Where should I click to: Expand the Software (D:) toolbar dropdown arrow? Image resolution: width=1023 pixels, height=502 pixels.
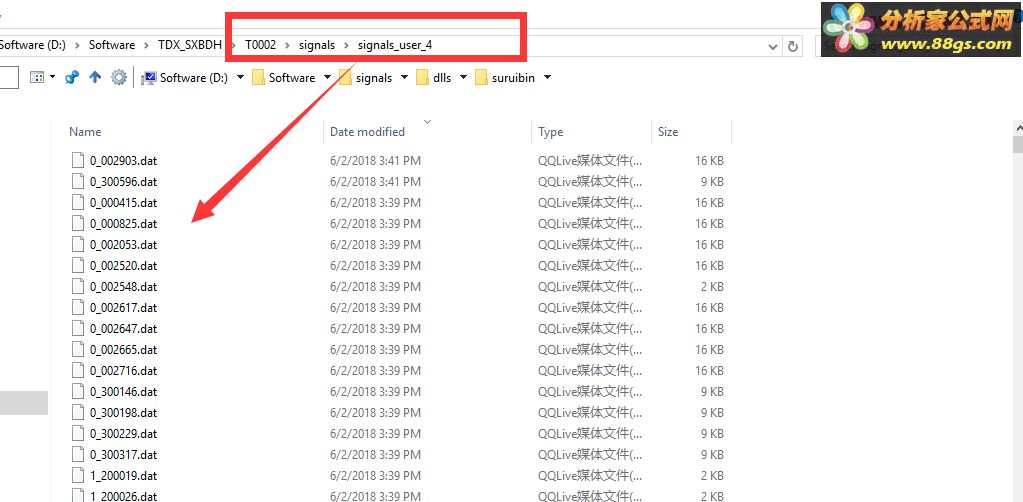pos(240,78)
